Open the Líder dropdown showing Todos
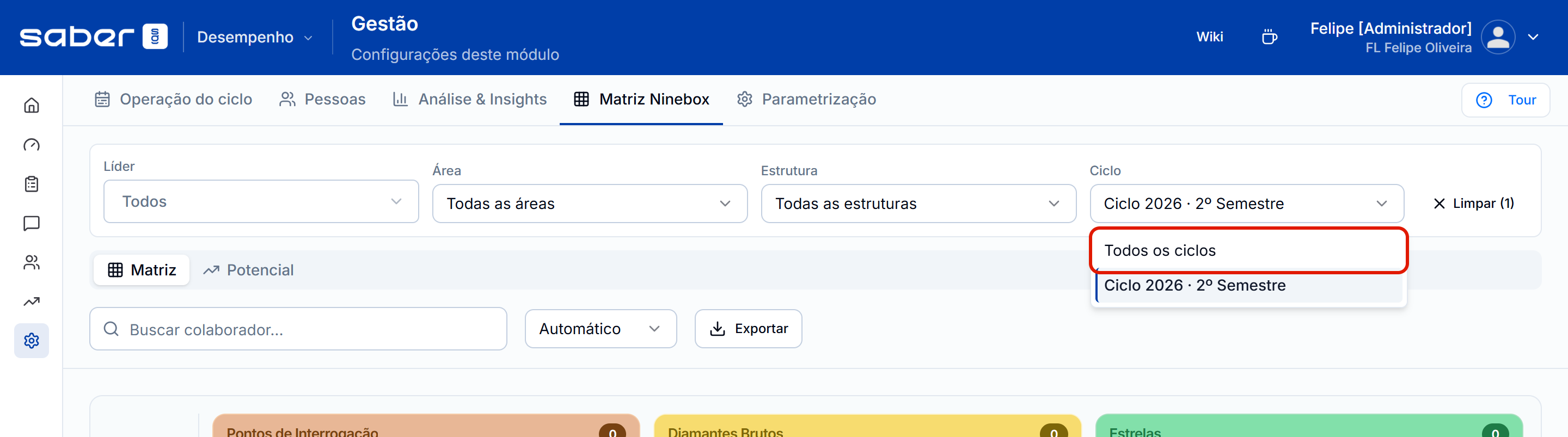 point(261,201)
